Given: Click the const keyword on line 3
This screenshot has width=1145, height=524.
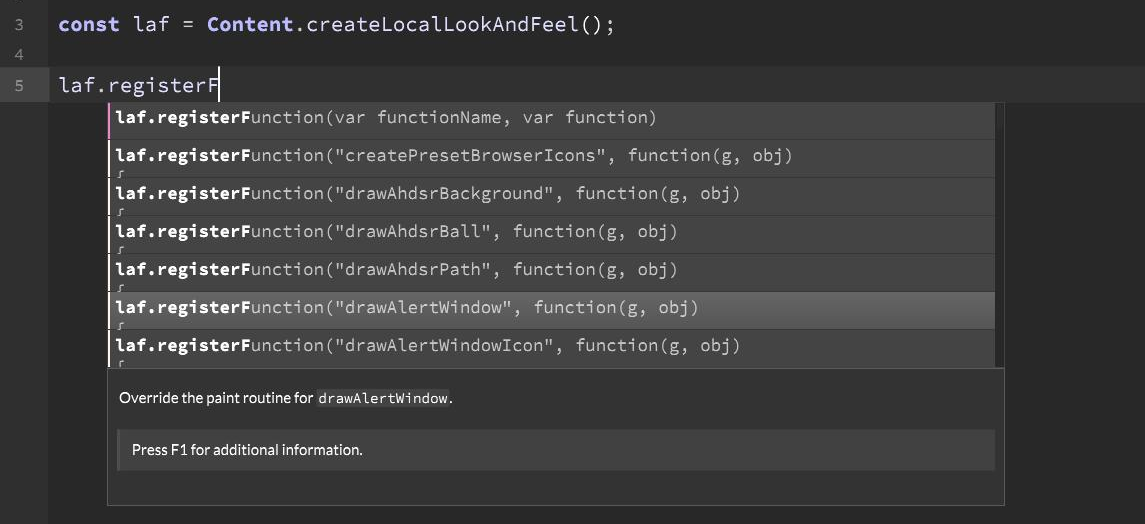Looking at the screenshot, I should click(89, 24).
